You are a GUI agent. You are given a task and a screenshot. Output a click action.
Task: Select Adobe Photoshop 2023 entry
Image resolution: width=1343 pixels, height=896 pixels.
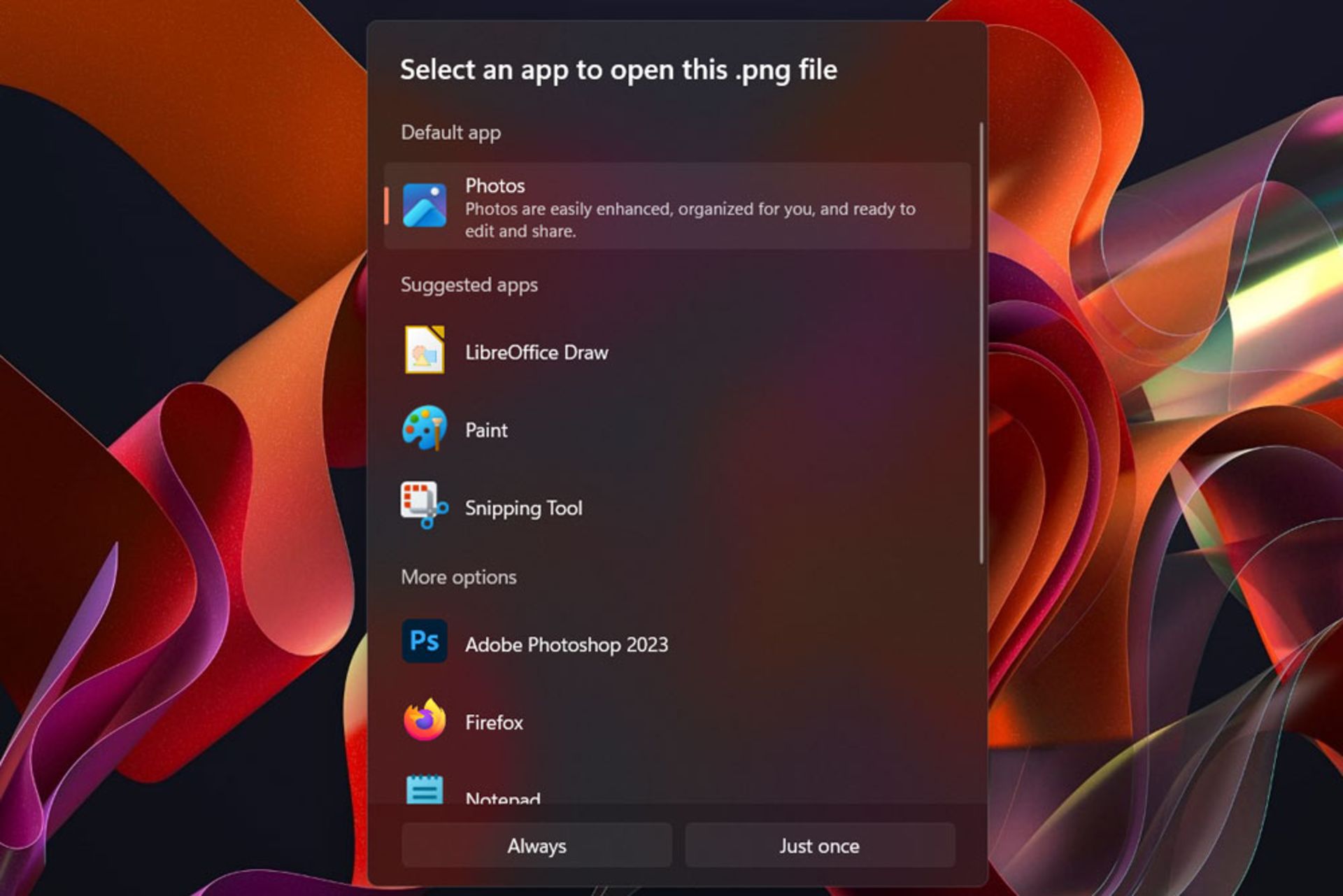(677, 643)
